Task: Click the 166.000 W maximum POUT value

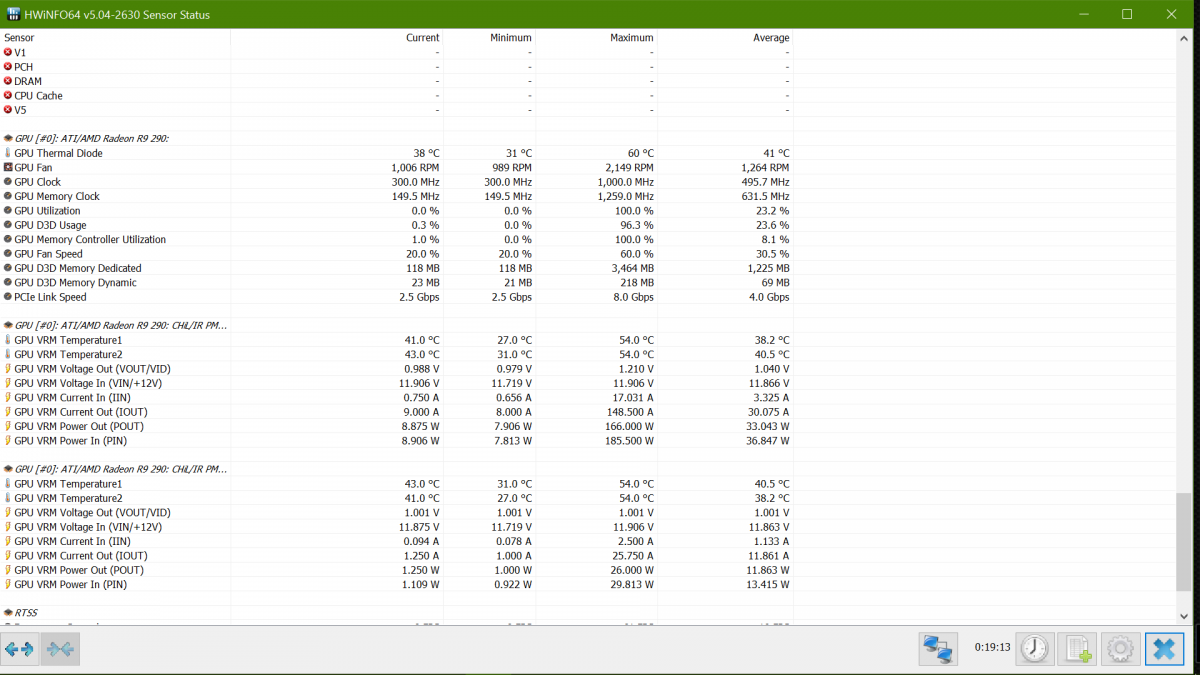Action: pyautogui.click(x=628, y=426)
